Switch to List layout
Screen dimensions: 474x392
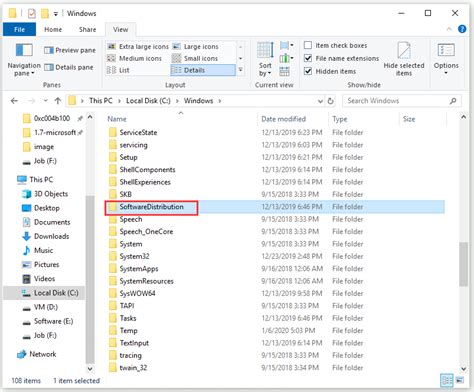tap(118, 70)
